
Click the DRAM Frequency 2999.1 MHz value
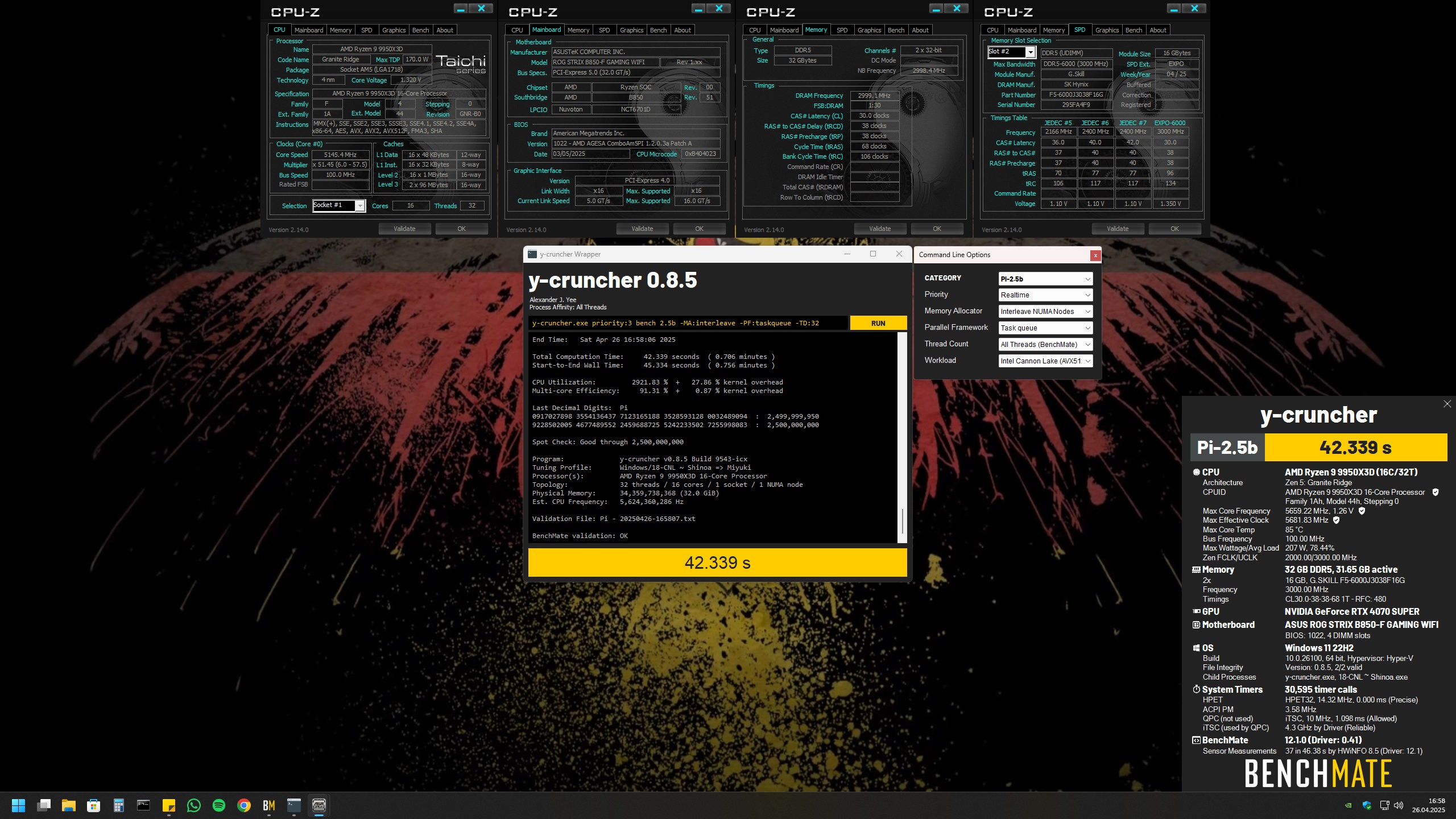(x=875, y=96)
